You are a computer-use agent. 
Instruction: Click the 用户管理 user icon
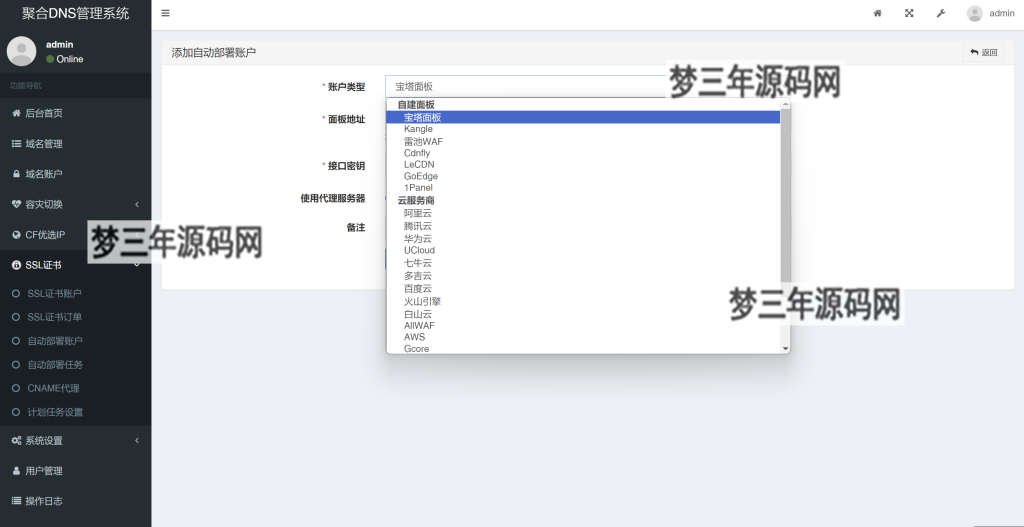coord(16,471)
